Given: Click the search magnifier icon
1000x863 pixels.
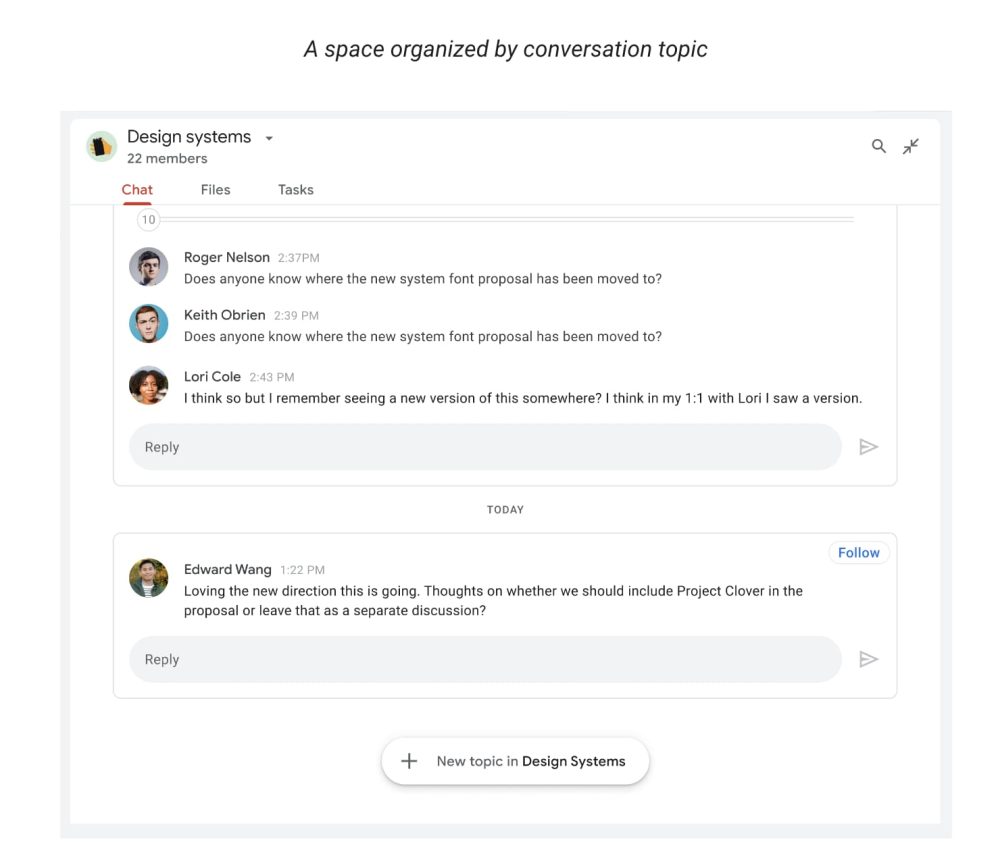Looking at the screenshot, I should (x=879, y=146).
